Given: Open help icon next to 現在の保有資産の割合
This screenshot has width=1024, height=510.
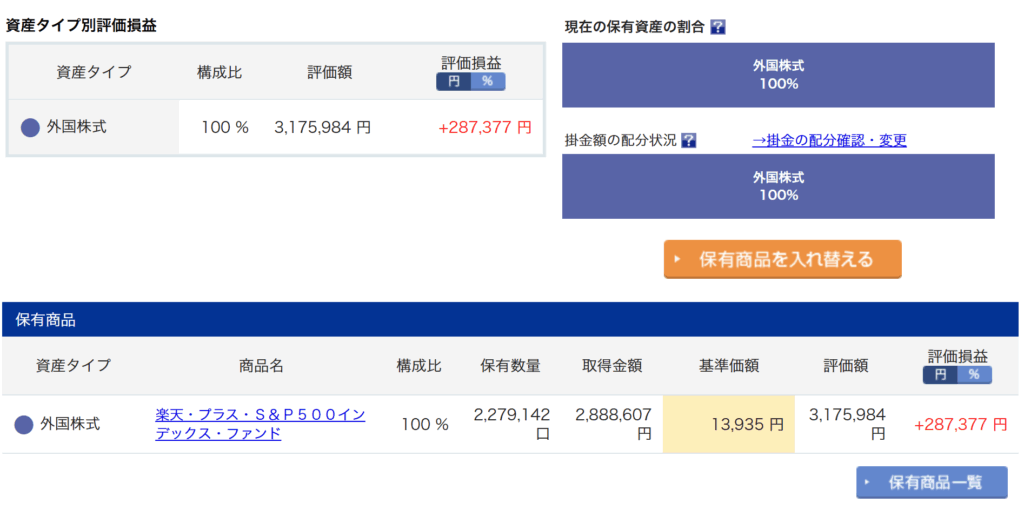Looking at the screenshot, I should point(718,27).
